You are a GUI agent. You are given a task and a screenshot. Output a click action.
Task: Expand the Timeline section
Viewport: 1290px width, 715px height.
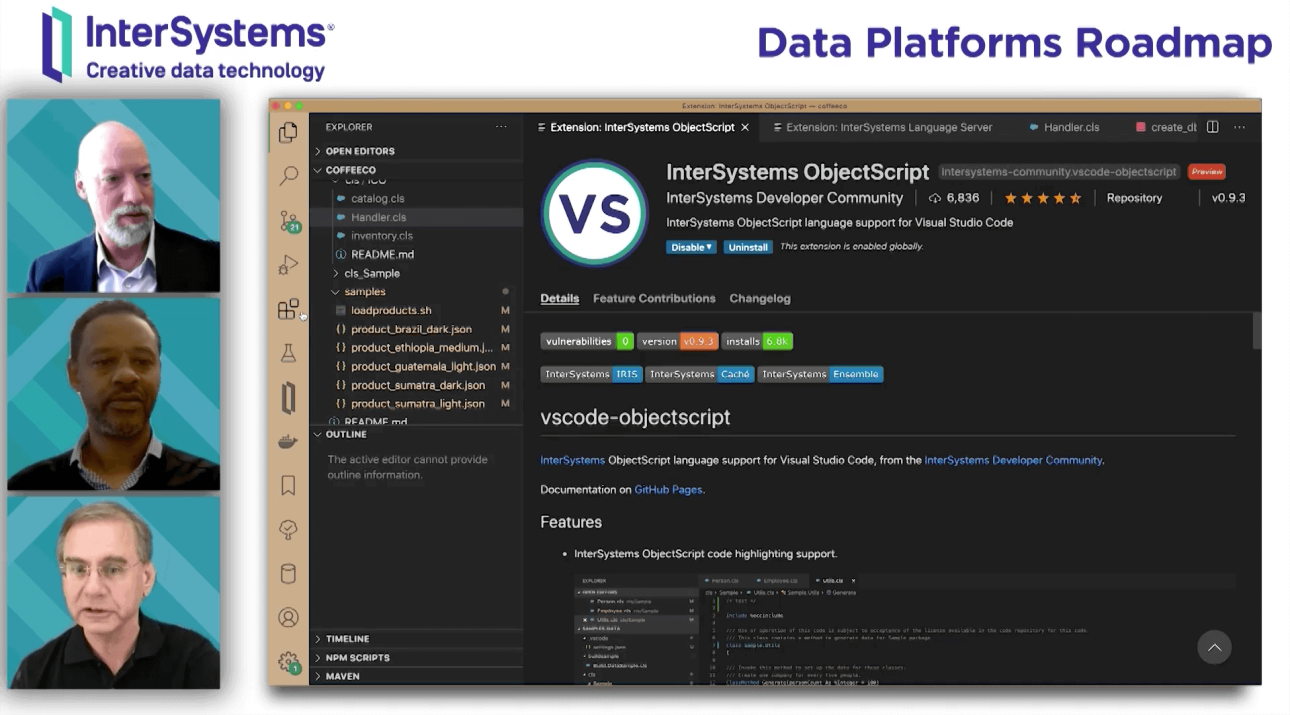click(347, 639)
